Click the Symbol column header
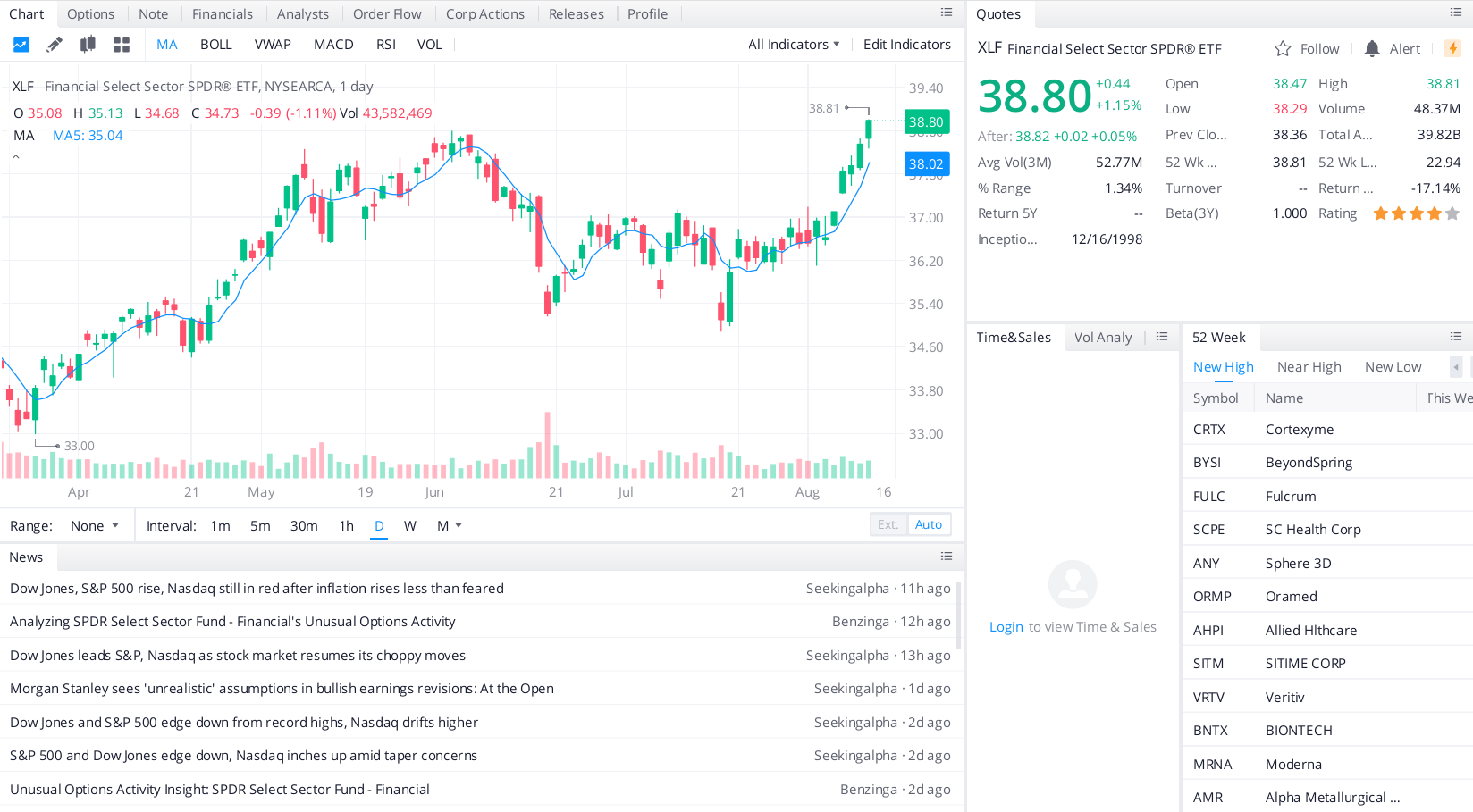1473x812 pixels. (x=1216, y=398)
